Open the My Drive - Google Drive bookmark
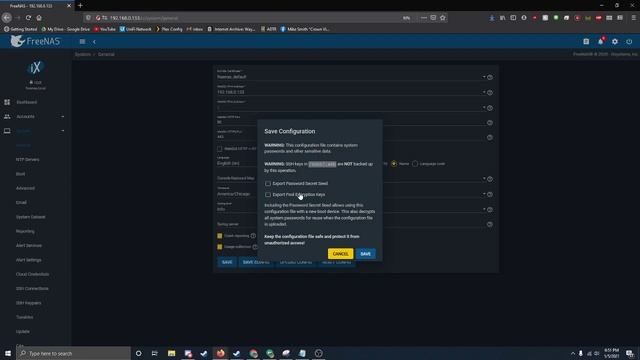Screen dimensions: 640x360 point(65,29)
